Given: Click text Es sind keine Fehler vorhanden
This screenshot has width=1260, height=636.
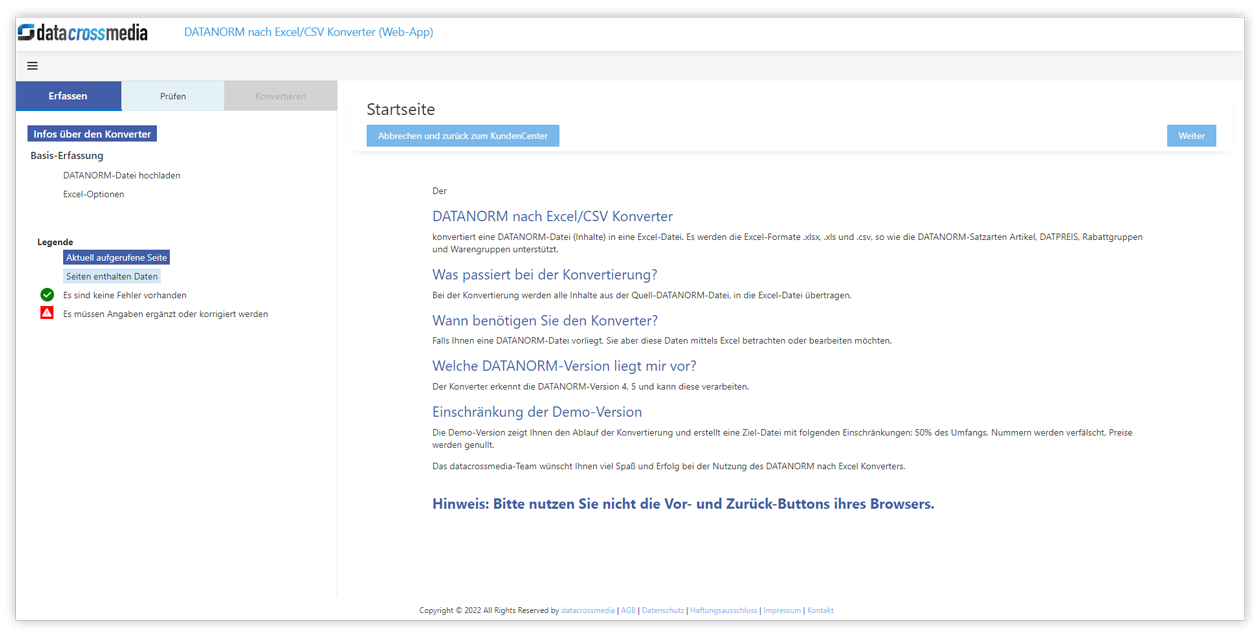Looking at the screenshot, I should [x=124, y=295].
